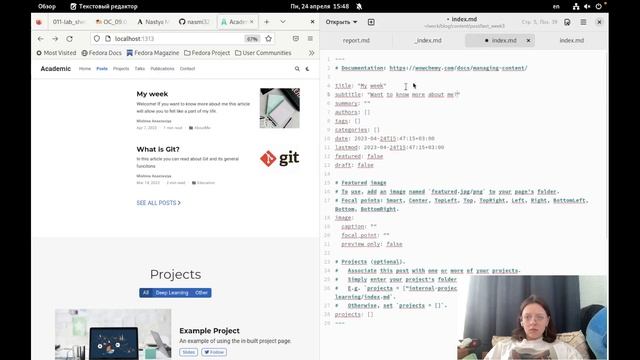Click the 67% zoom level indicator
This screenshot has height=360, width=640.
tap(252, 39)
